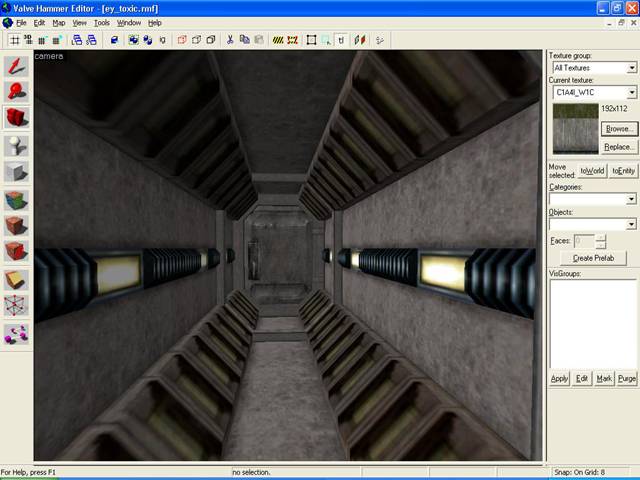Click the Cut scissors icon
640x480 pixels.
(x=230, y=40)
